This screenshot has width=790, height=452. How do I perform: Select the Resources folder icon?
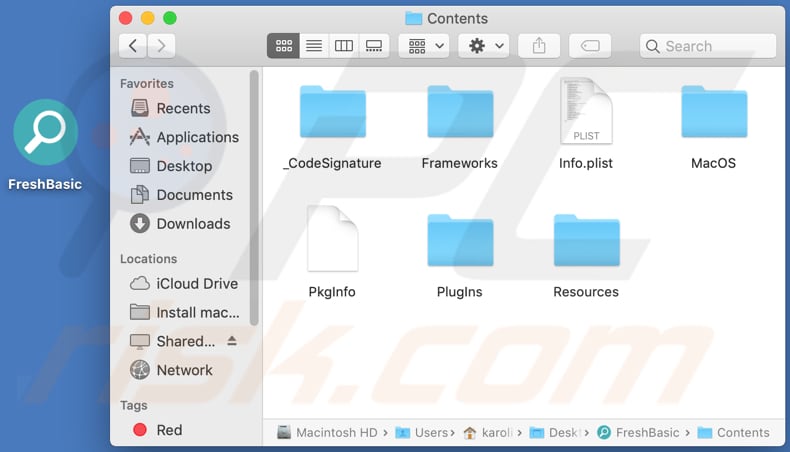pyautogui.click(x=586, y=240)
